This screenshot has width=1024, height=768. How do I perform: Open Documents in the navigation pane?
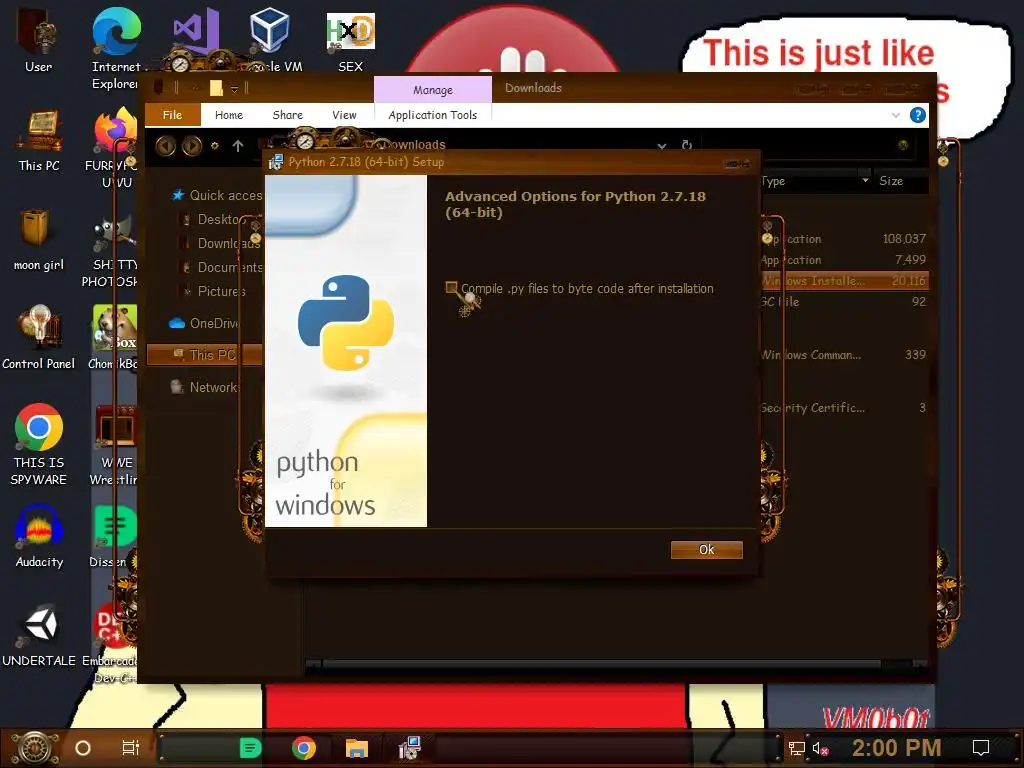223,268
